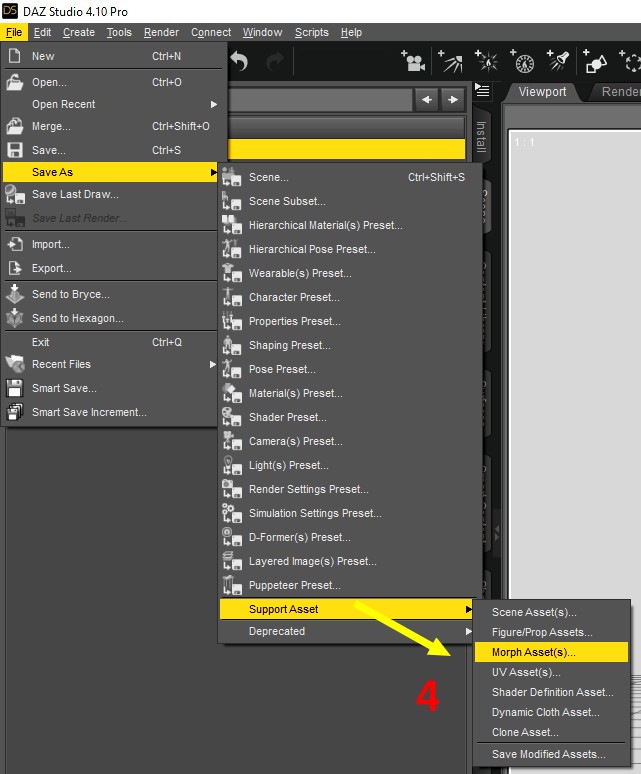Click the pane options menu icon
The width and height of the screenshot is (641, 774).
[482, 91]
